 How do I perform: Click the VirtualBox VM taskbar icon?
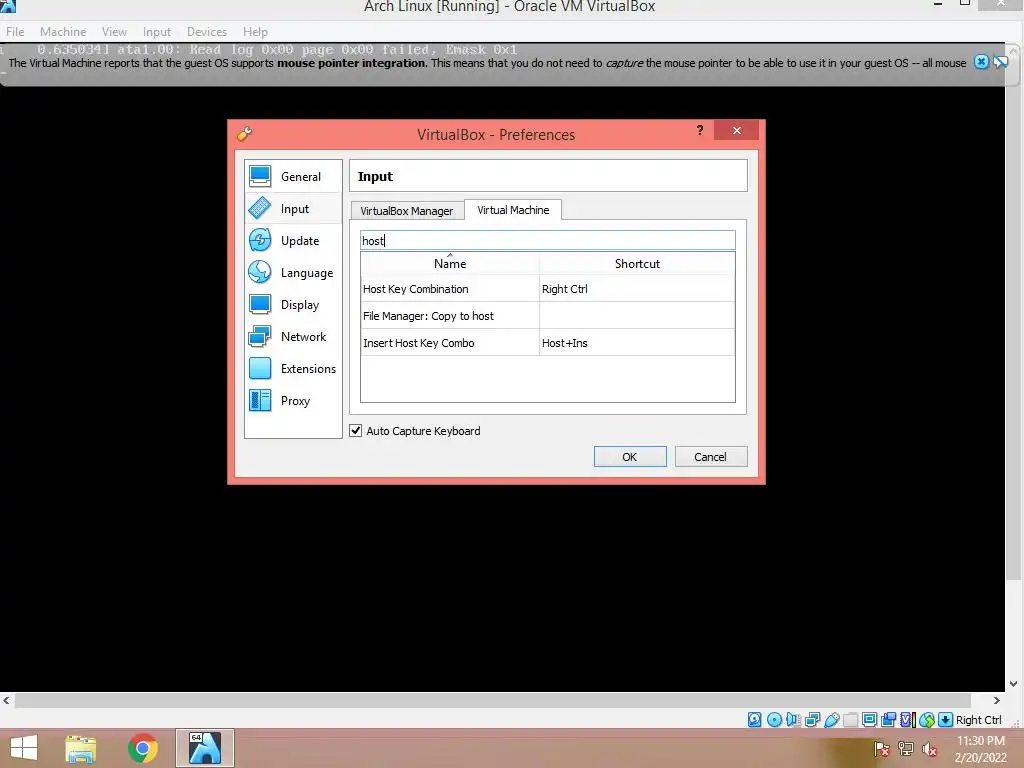click(205, 748)
